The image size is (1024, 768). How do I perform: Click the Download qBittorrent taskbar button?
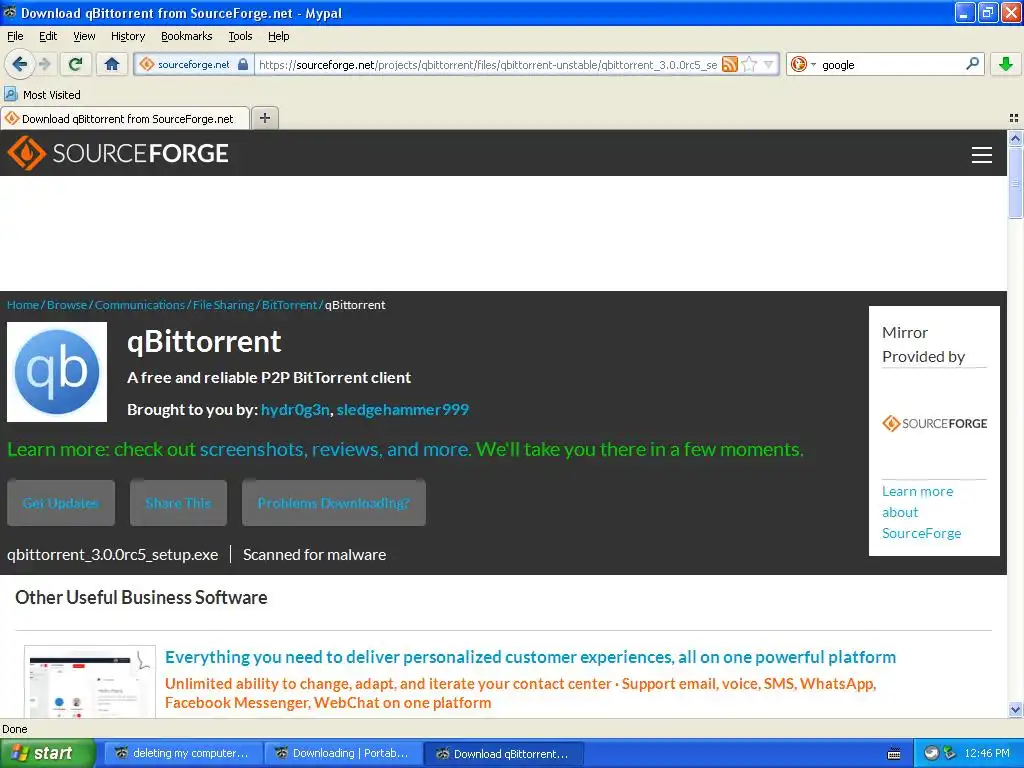504,753
